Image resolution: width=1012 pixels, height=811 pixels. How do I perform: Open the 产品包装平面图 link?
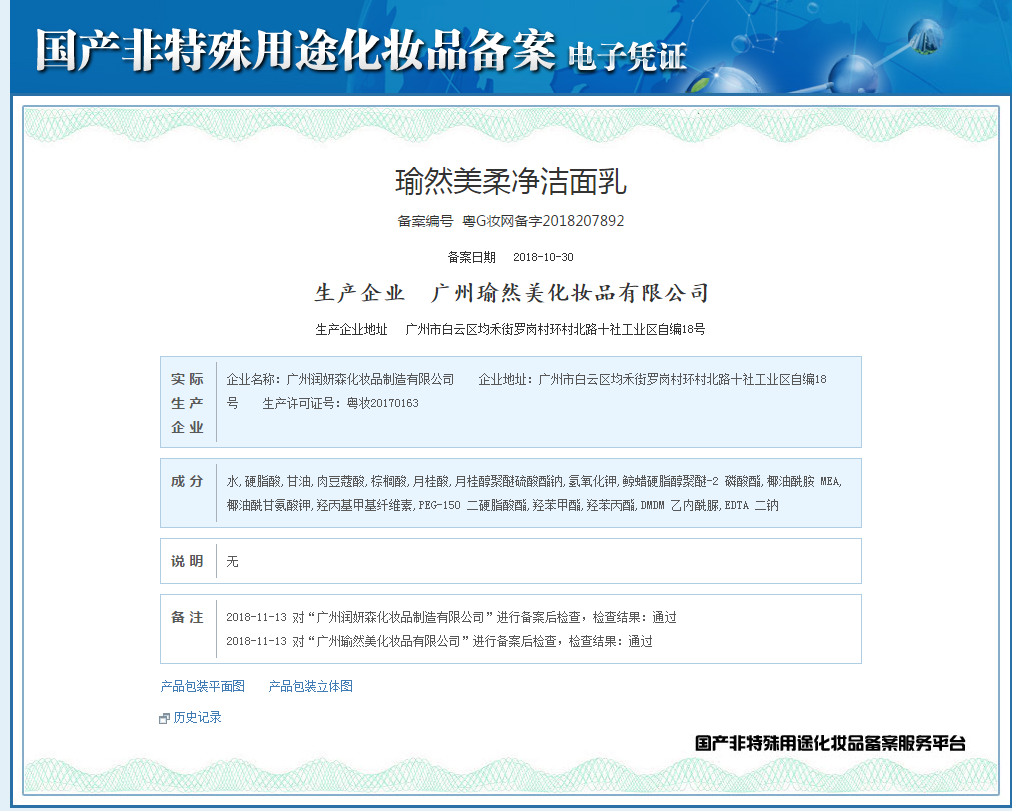point(203,686)
